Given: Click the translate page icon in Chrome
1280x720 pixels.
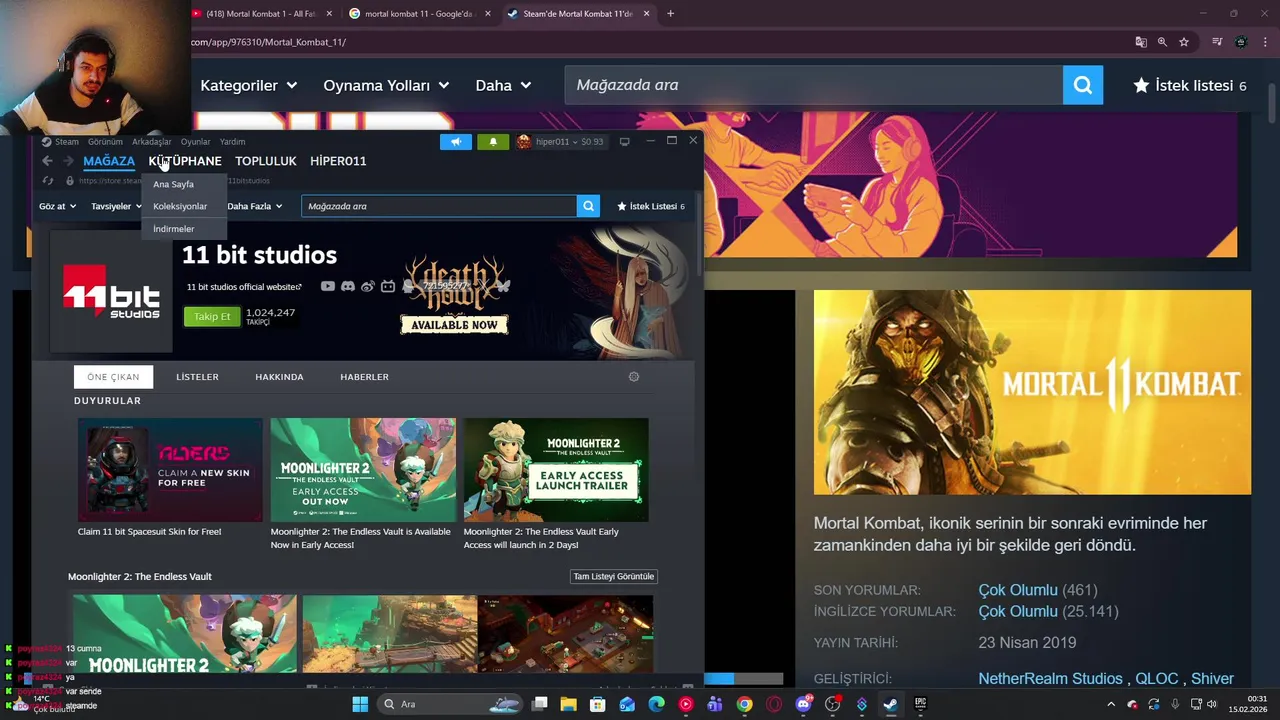Looking at the screenshot, I should 1141,42.
